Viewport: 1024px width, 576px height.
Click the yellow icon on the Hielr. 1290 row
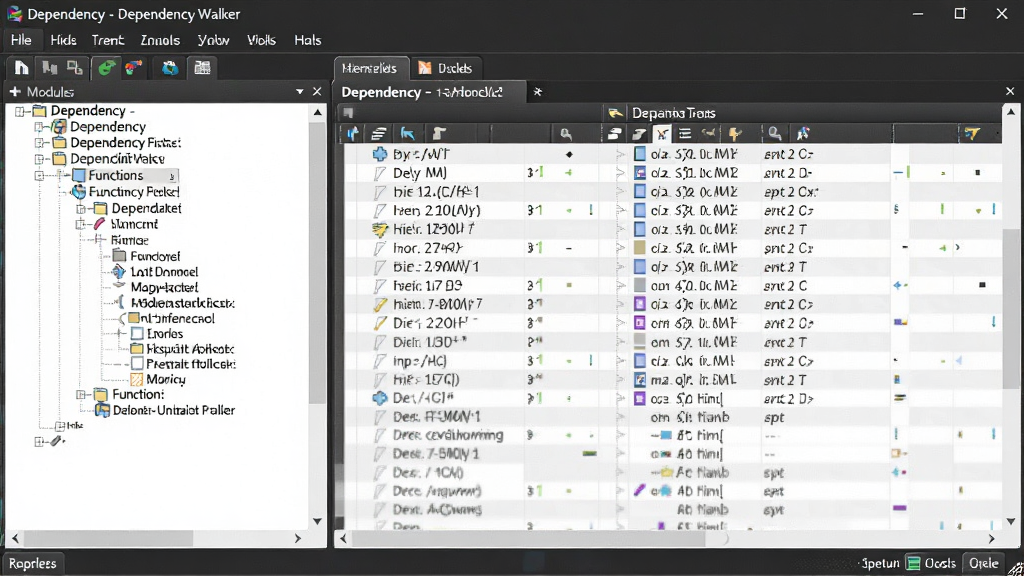tap(379, 229)
